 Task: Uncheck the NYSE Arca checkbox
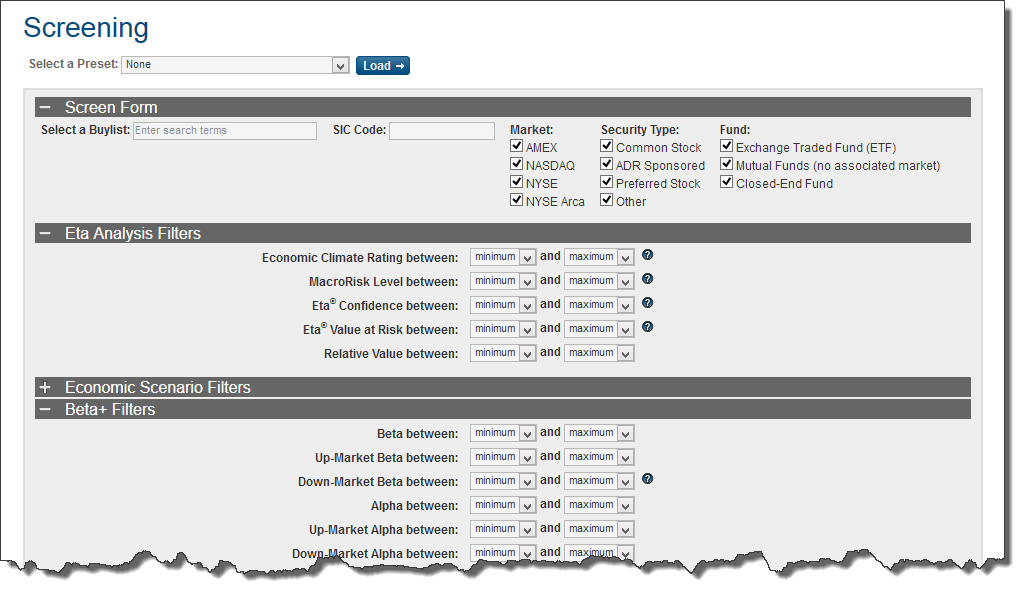pyautogui.click(x=517, y=201)
